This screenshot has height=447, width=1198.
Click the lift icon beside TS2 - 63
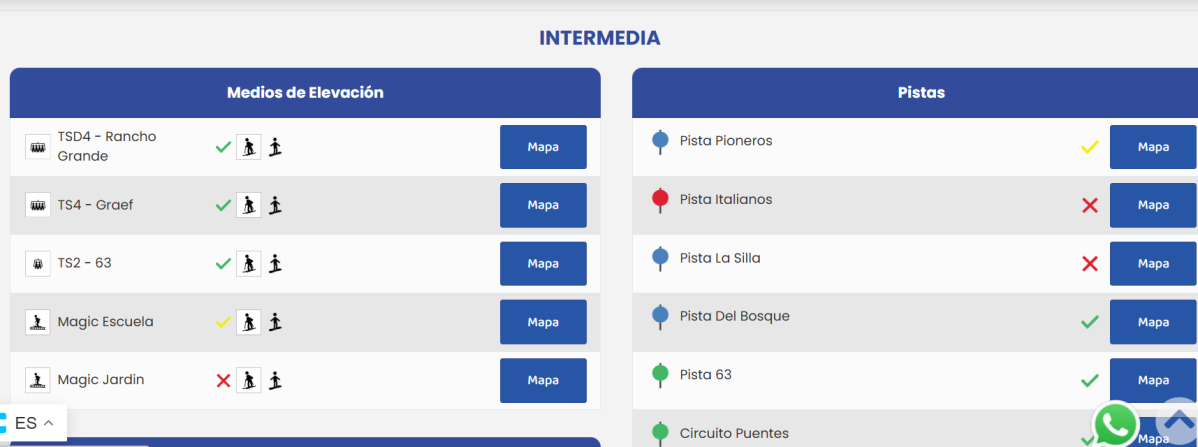coord(38,264)
